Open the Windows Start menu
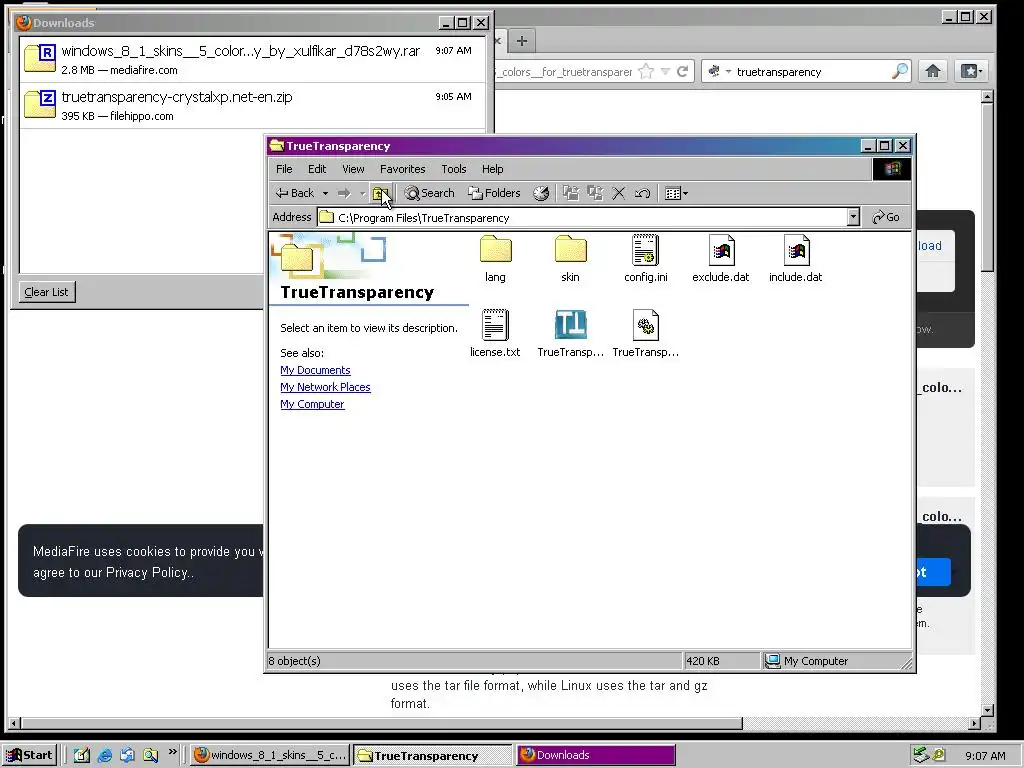The image size is (1024, 768). pos(30,755)
